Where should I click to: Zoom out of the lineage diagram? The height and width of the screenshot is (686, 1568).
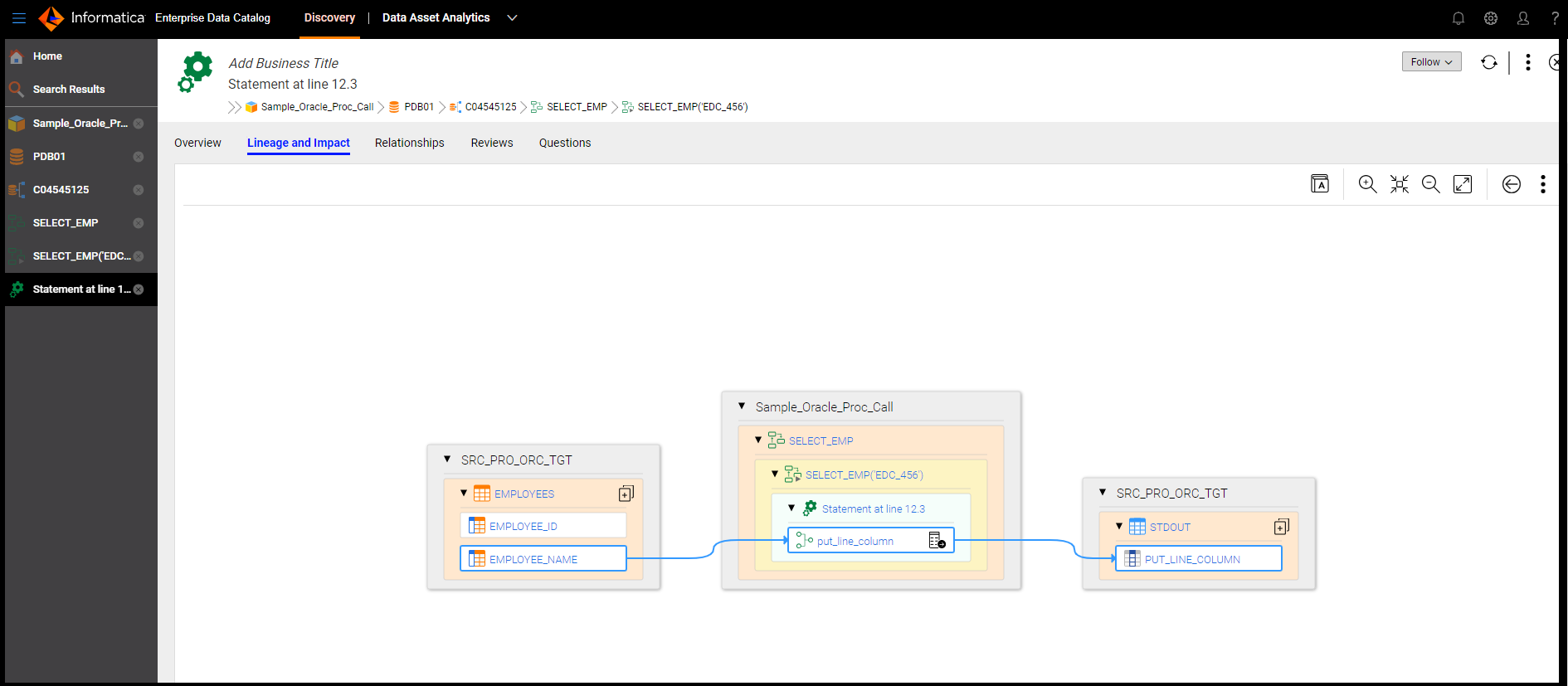click(1431, 184)
